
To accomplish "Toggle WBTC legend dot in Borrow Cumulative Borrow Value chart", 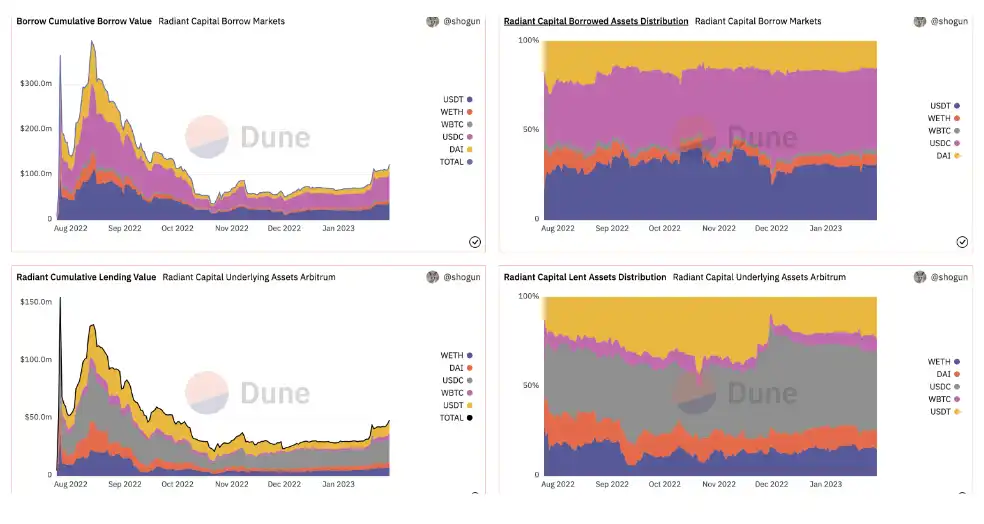I will 469,125.
